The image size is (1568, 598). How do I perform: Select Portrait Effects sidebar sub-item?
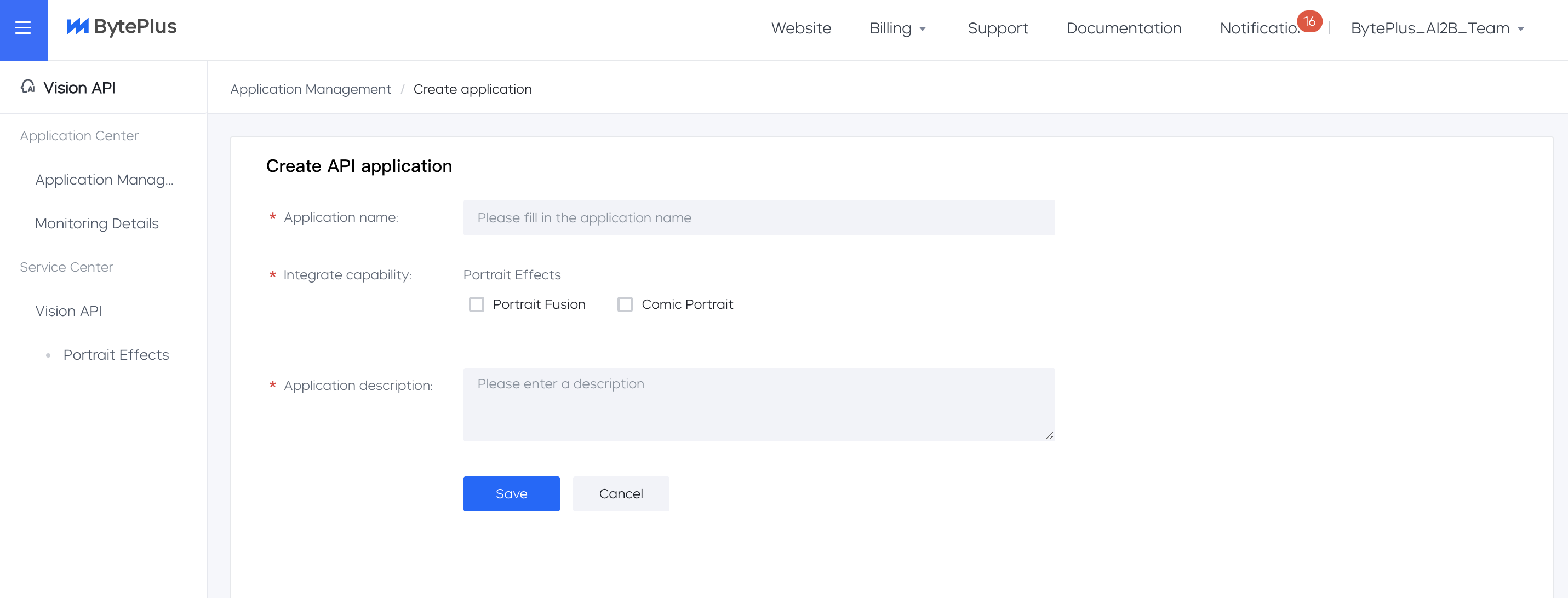pos(116,355)
